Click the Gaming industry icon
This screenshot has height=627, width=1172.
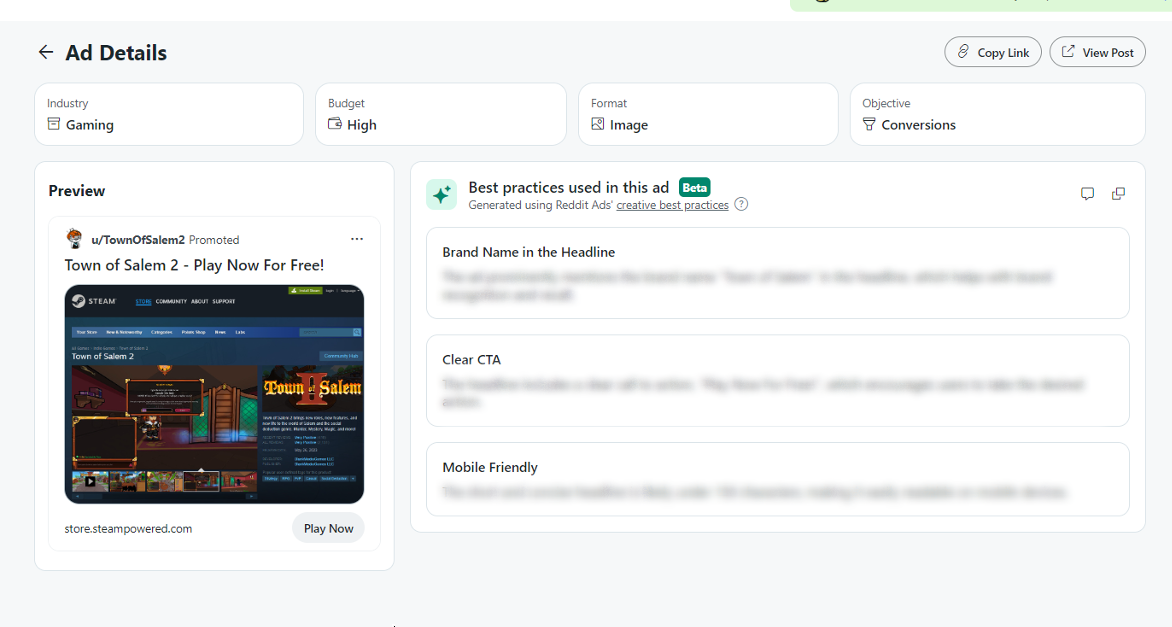pos(54,124)
